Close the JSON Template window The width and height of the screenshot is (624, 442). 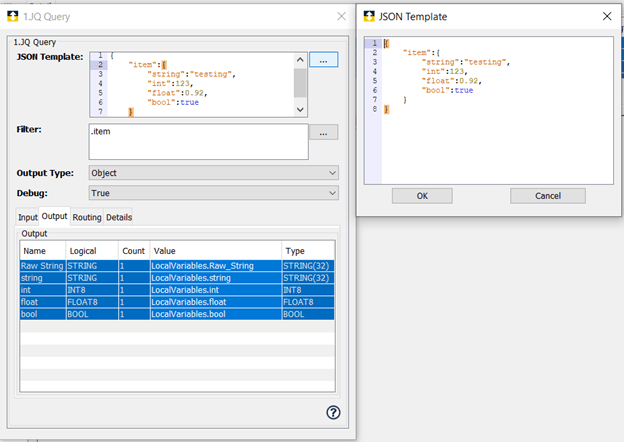point(607,16)
